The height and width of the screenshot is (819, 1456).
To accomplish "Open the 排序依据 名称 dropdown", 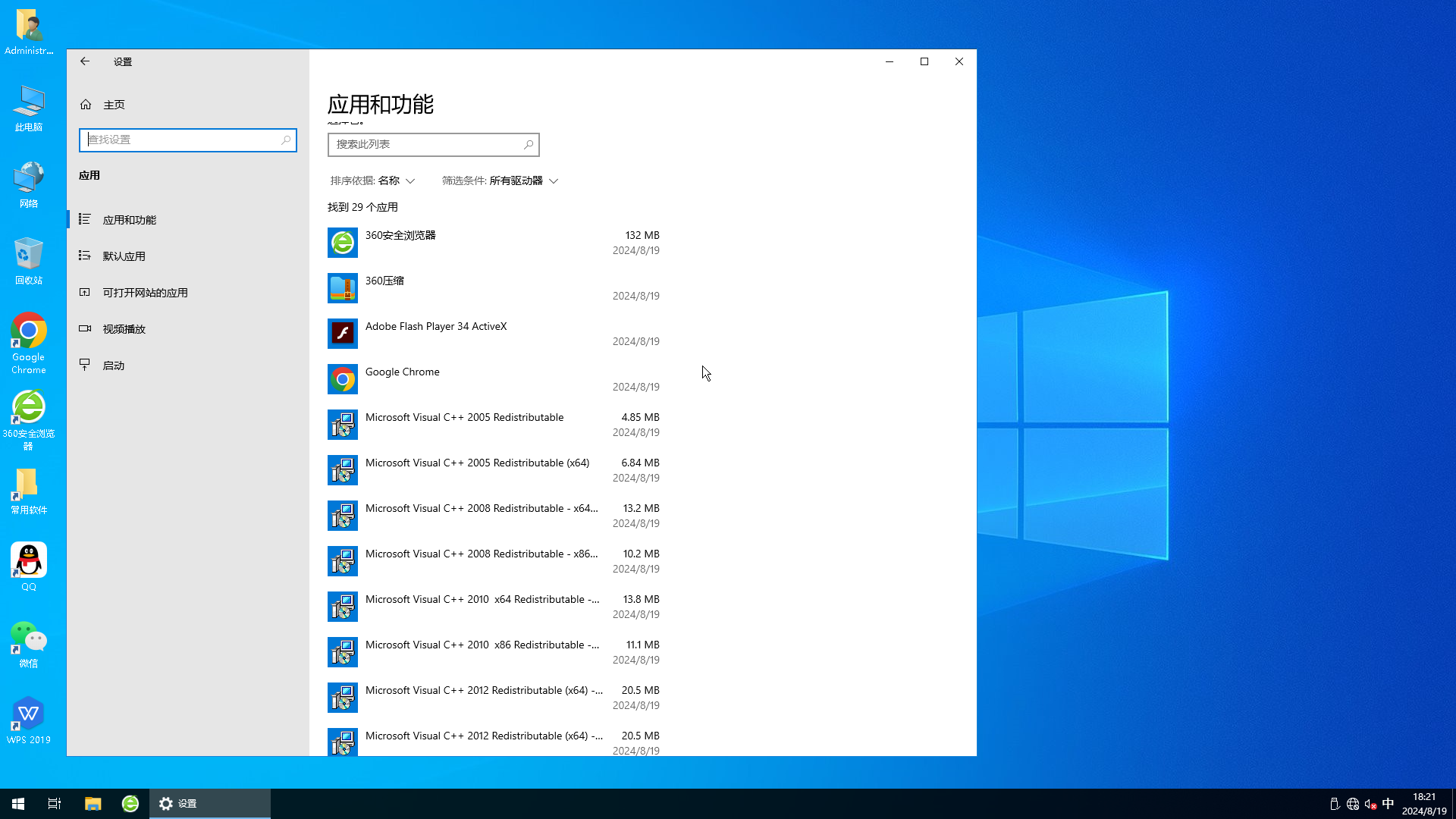I will 372,180.
